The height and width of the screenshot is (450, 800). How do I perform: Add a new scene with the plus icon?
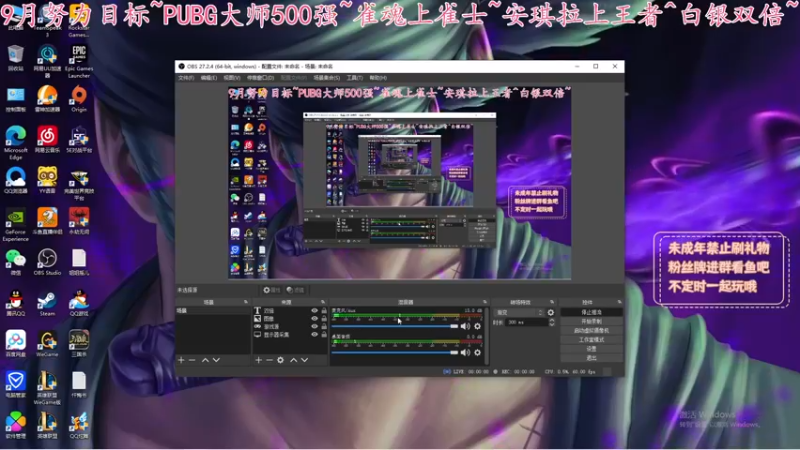(181, 360)
